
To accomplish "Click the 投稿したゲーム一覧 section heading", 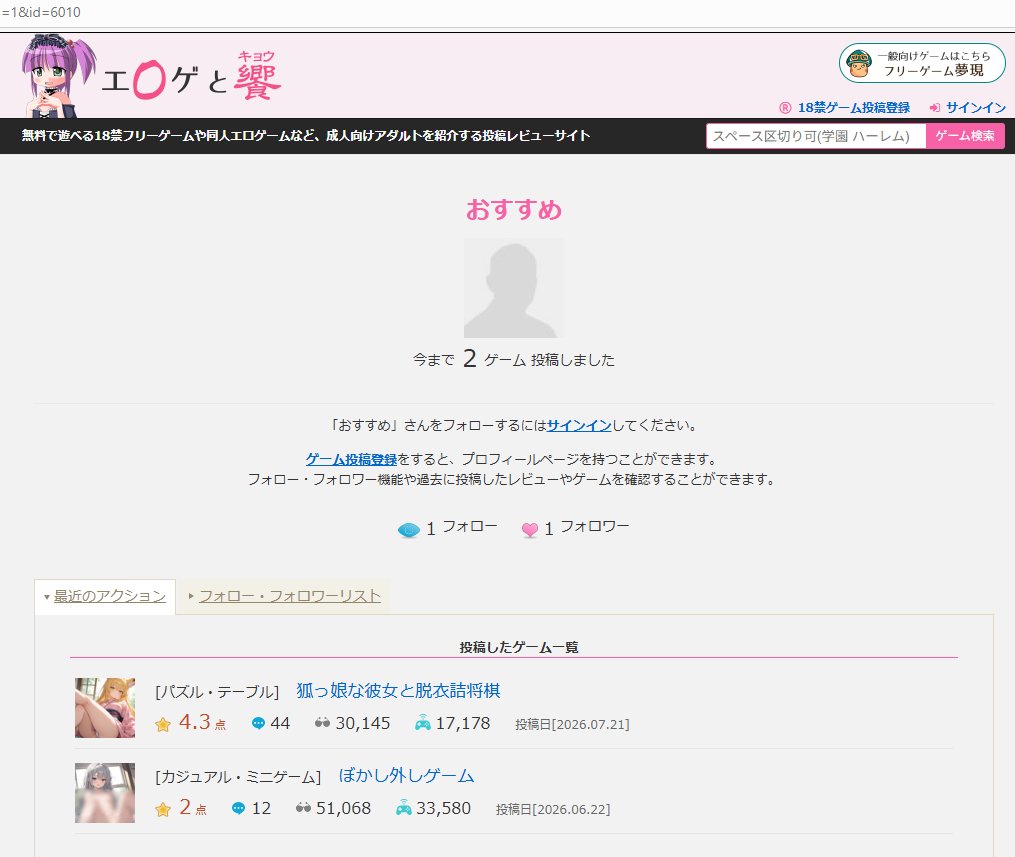I will click(519, 647).
